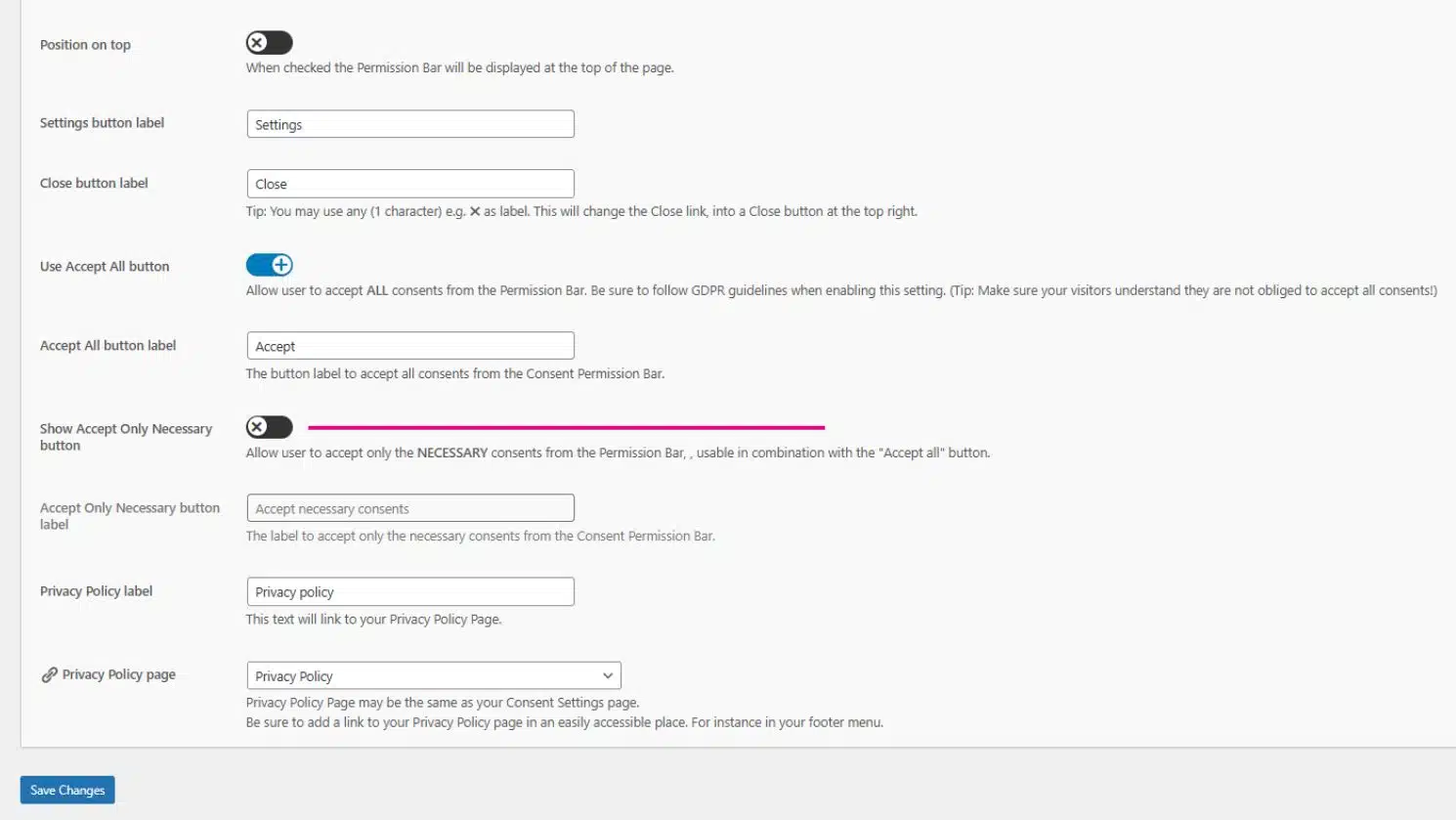Click the link icon beside Privacy Policy page
The height and width of the screenshot is (820, 1456).
tap(49, 675)
